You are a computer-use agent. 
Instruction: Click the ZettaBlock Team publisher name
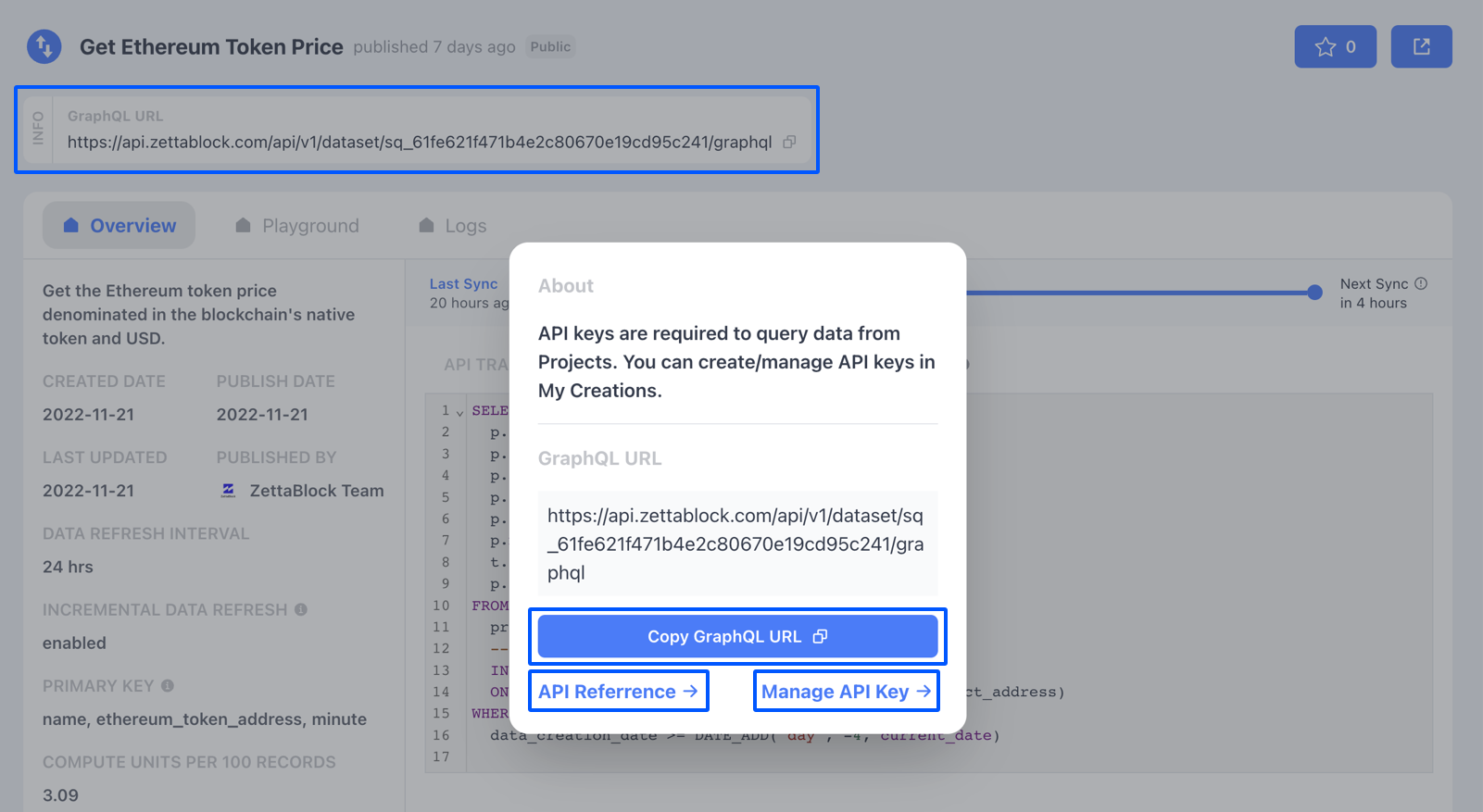pyautogui.click(x=317, y=491)
